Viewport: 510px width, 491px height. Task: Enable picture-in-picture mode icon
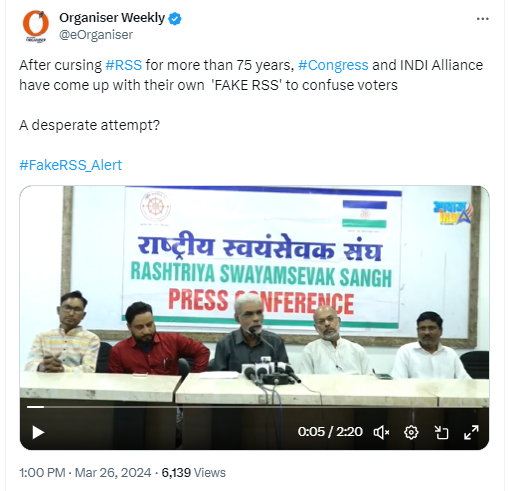click(x=441, y=432)
